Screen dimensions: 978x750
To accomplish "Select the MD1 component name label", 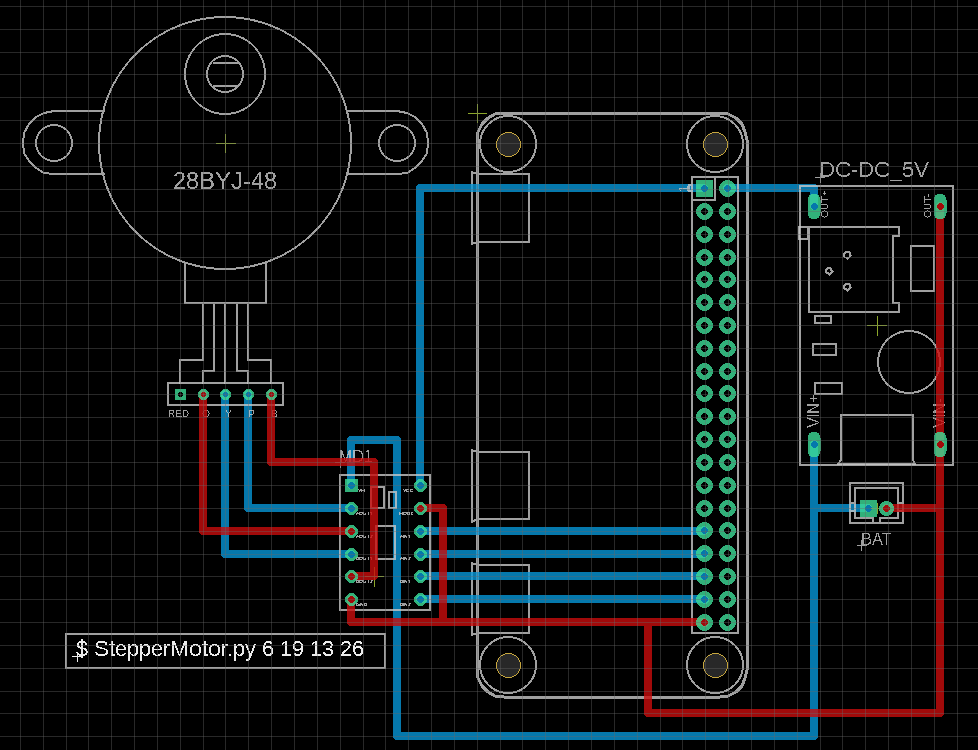I will tap(355, 456).
